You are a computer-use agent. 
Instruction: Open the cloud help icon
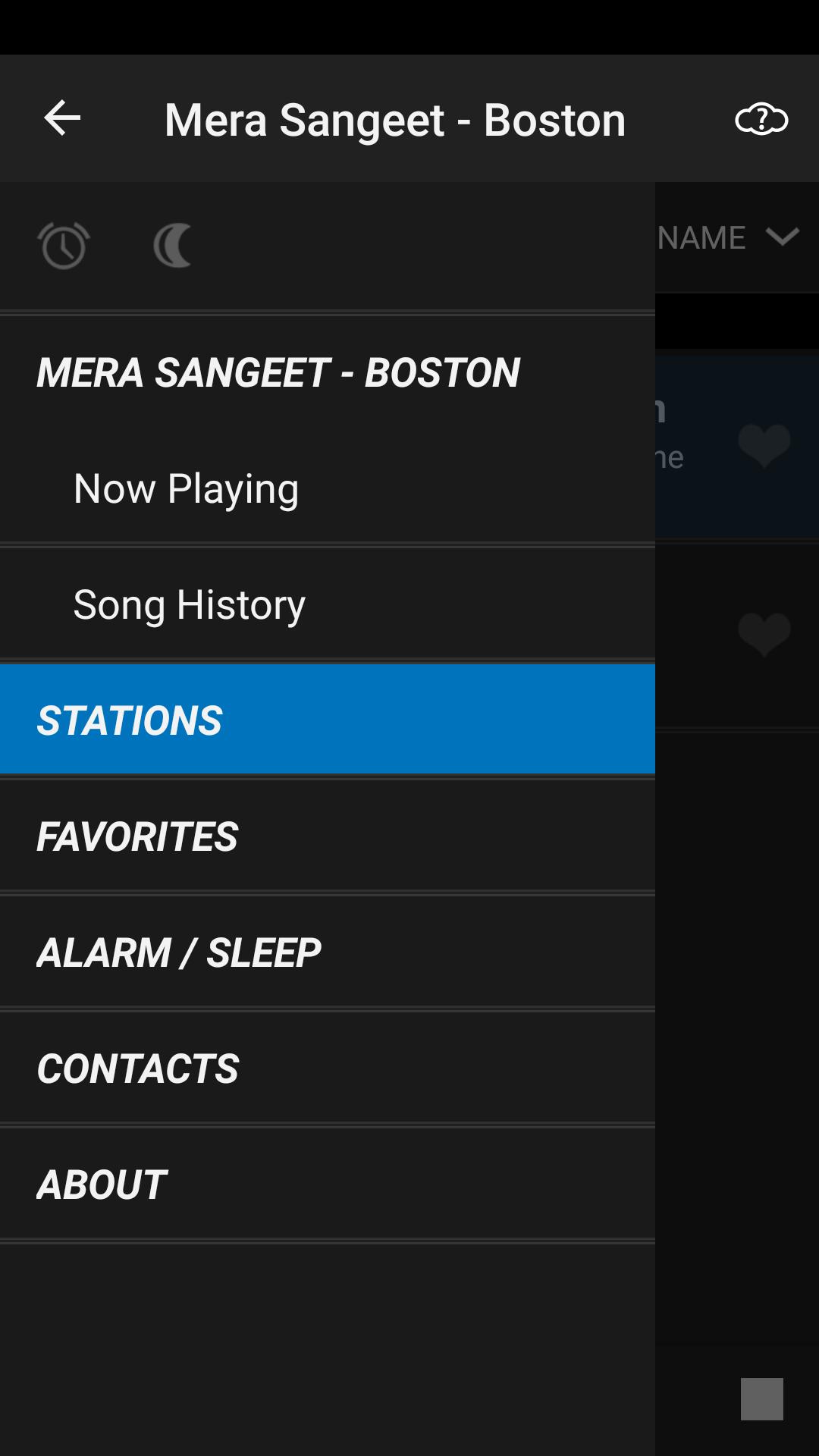(761, 119)
